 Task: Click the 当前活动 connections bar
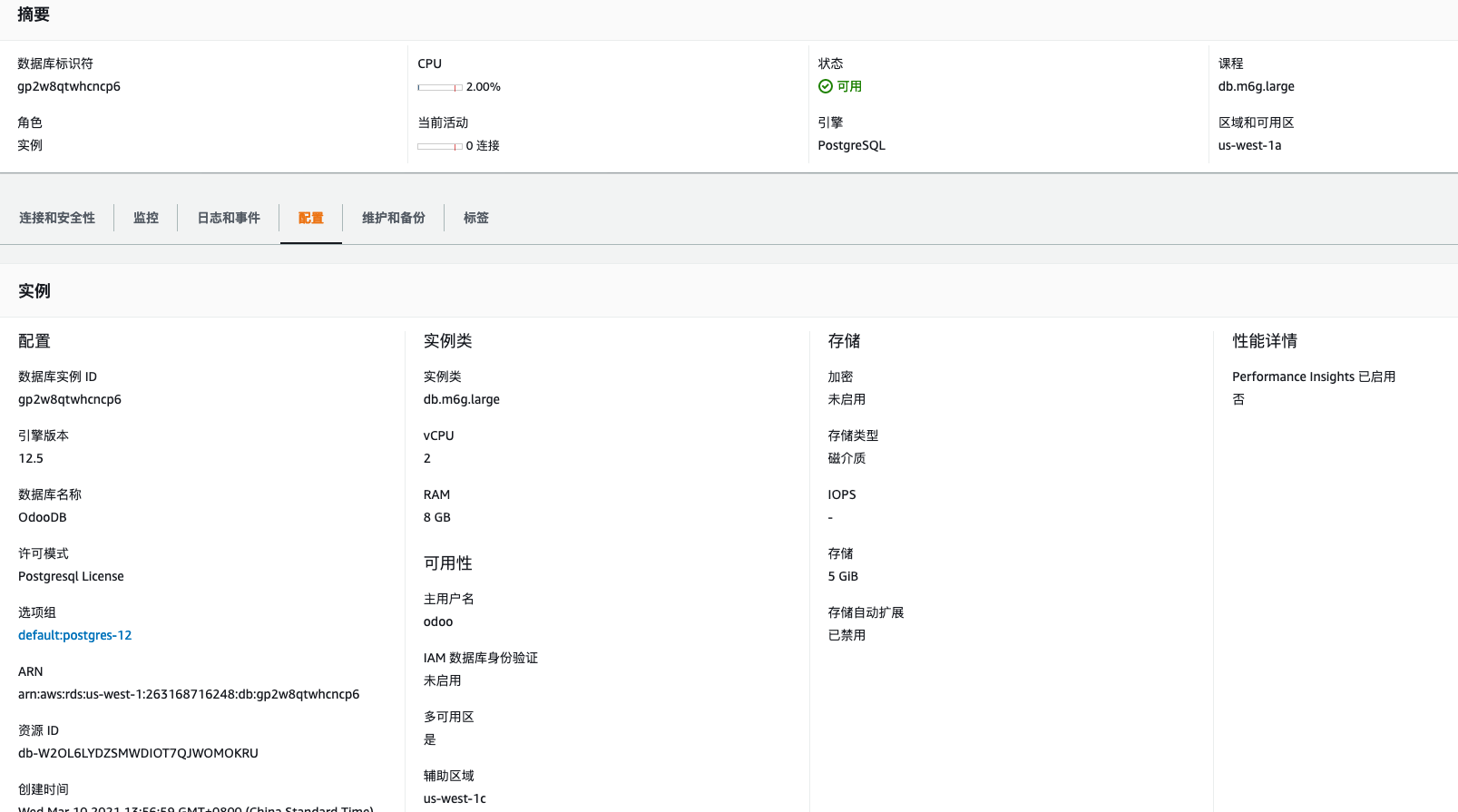click(x=440, y=146)
